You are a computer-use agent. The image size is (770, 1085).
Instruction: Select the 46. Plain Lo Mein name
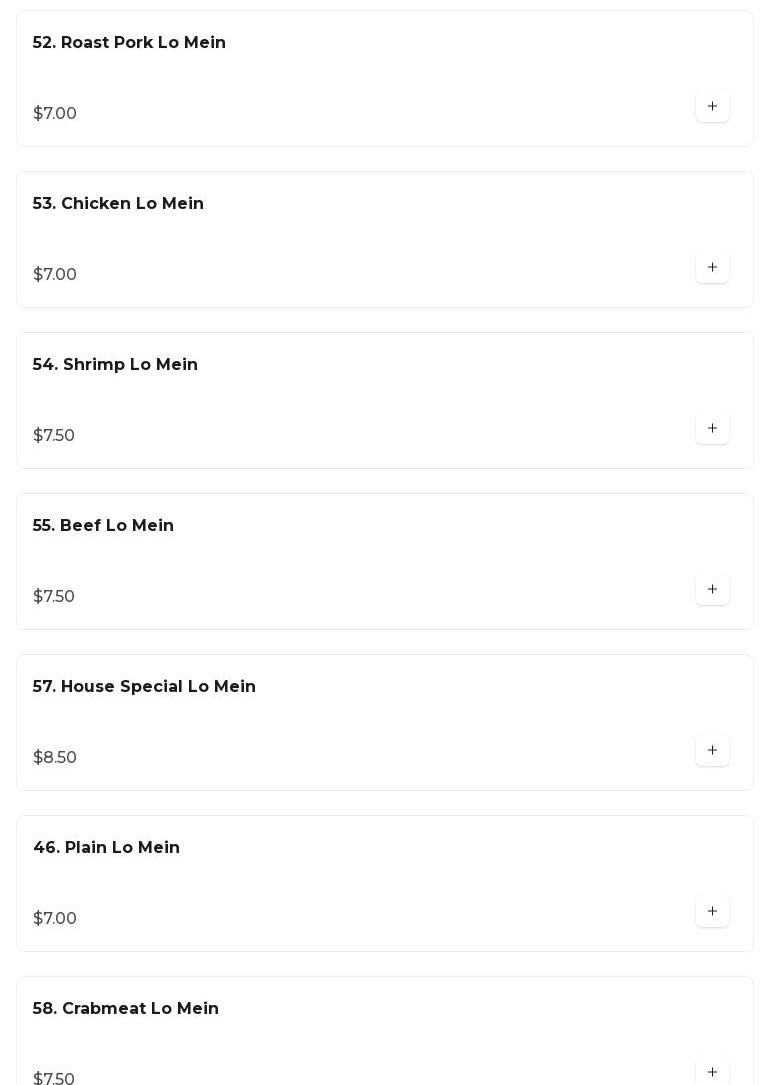pos(106,848)
